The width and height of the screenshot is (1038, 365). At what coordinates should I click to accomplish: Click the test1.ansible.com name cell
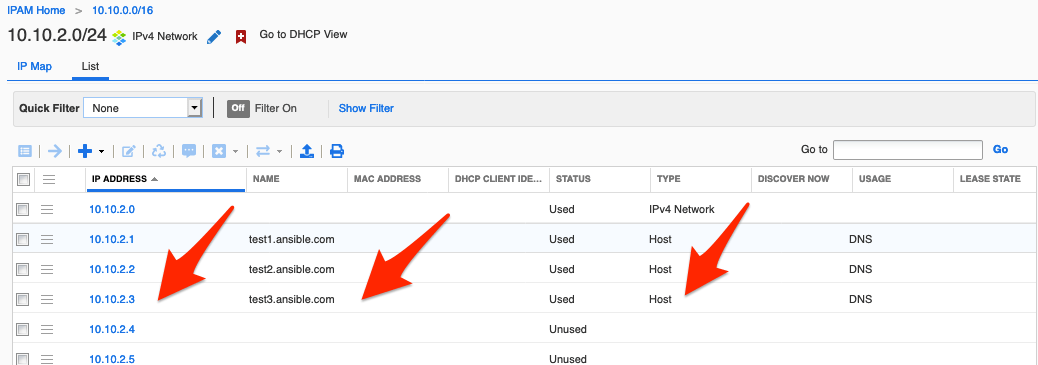pos(291,239)
